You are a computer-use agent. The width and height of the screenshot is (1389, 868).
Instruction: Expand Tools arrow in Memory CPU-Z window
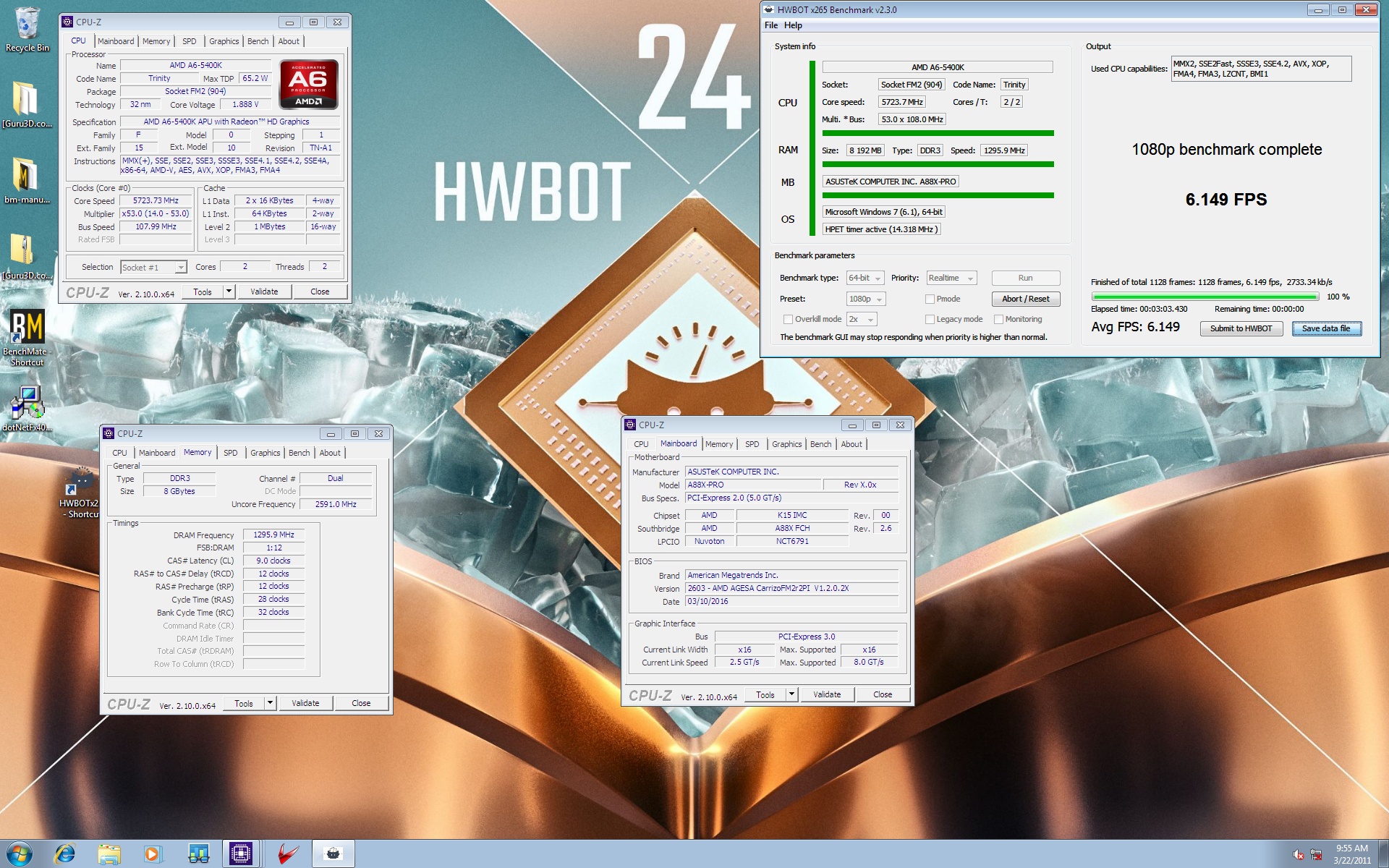tap(271, 703)
